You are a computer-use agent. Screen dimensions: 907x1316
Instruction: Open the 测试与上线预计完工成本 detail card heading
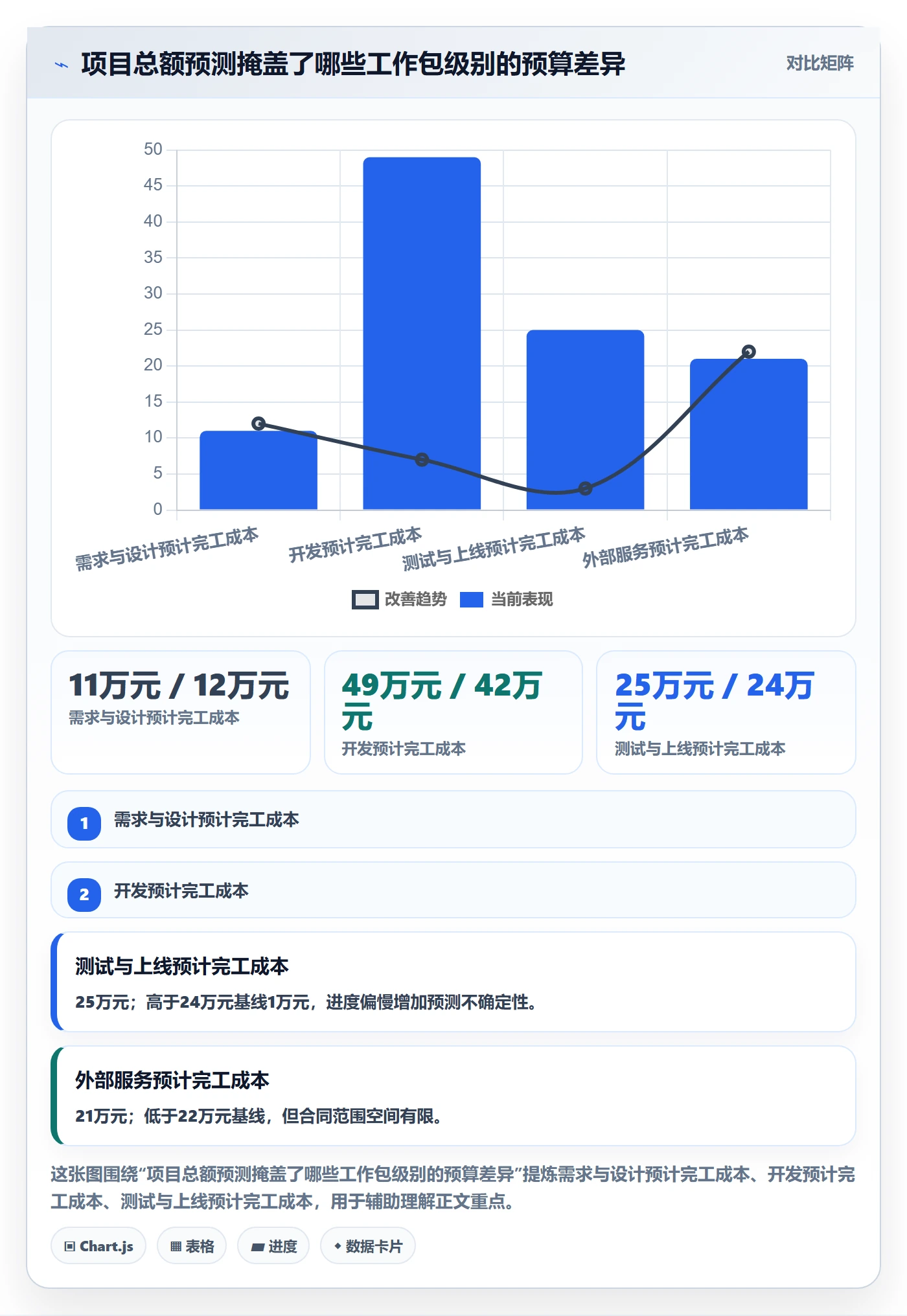click(181, 966)
